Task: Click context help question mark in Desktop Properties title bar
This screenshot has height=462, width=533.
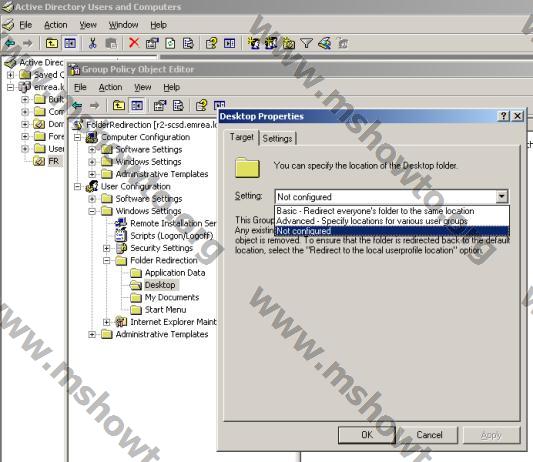Action: 504,116
